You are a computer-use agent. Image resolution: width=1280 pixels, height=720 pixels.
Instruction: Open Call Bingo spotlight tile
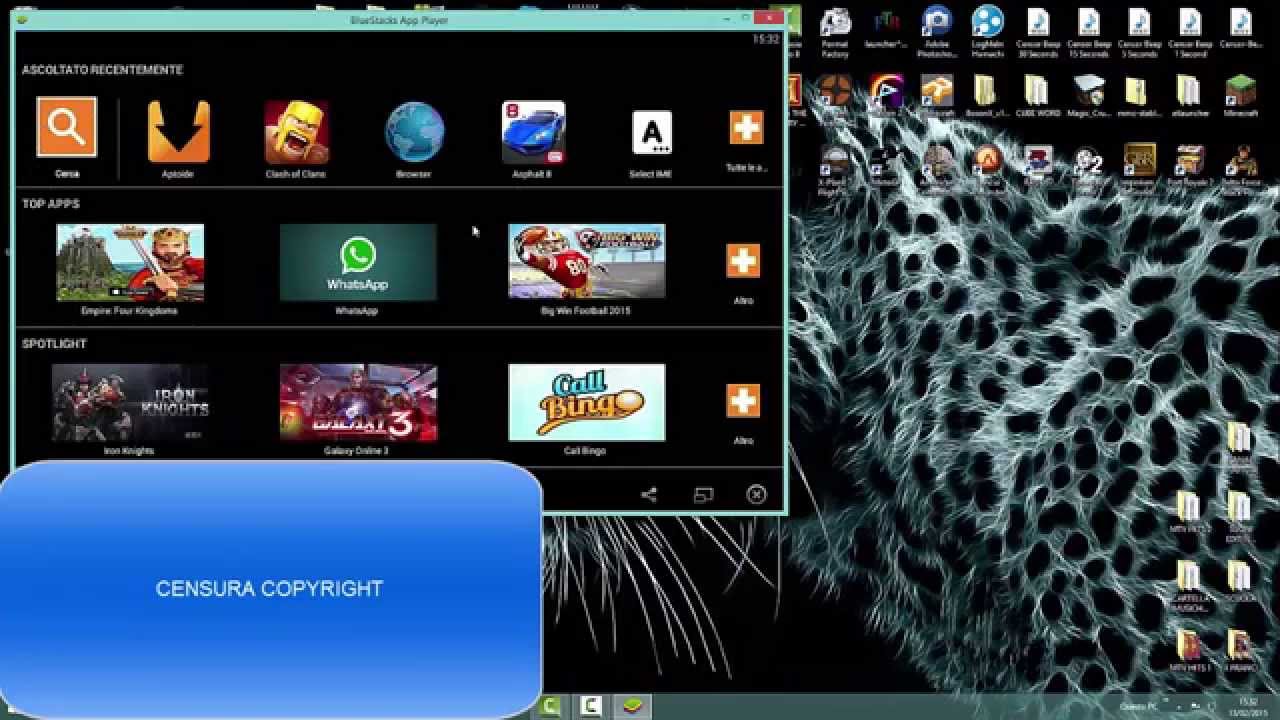[586, 402]
